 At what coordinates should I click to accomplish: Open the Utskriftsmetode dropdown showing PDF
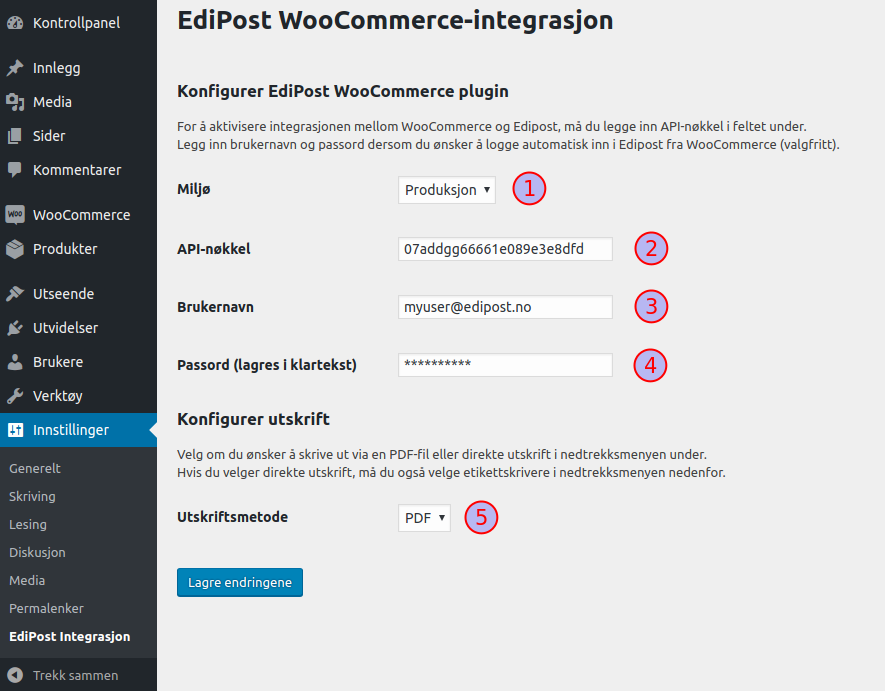pos(424,518)
